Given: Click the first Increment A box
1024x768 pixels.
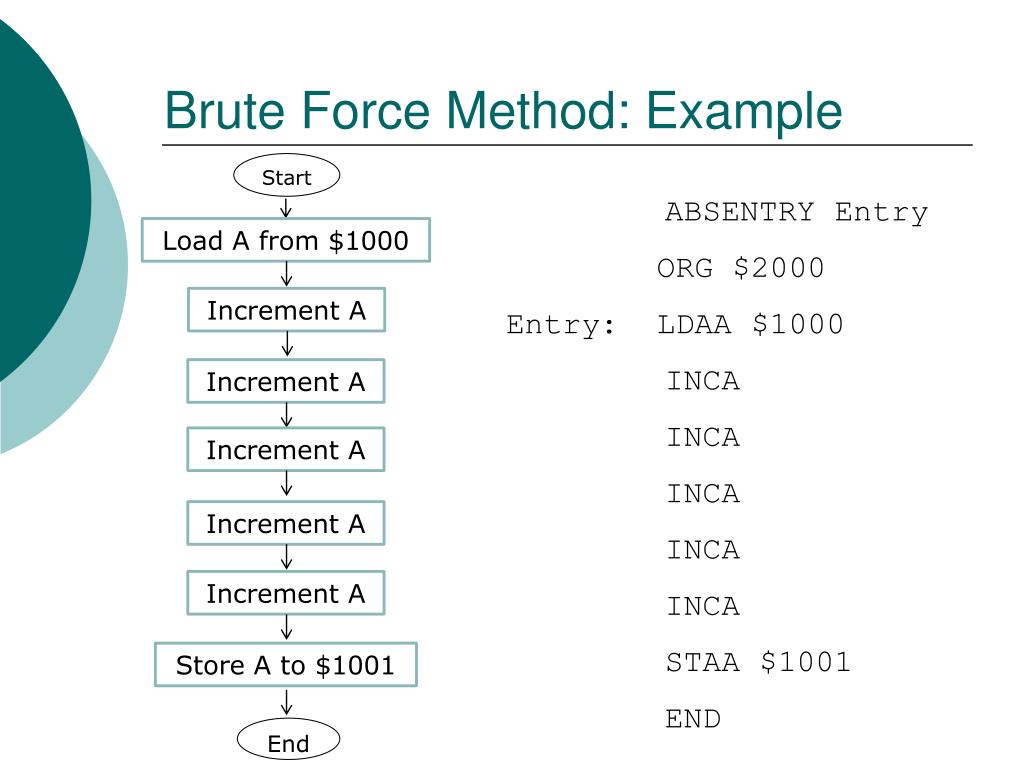Looking at the screenshot, I should pyautogui.click(x=286, y=310).
